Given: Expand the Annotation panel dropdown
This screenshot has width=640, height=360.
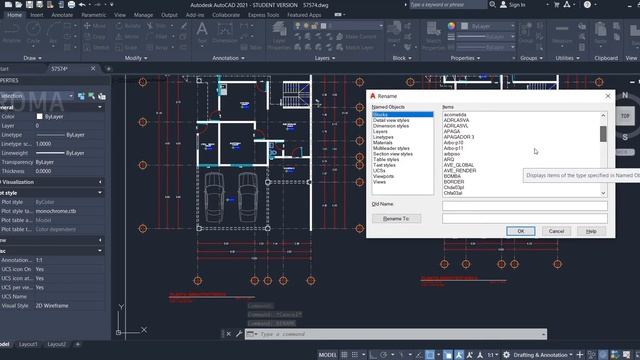Looking at the screenshot, I should (228, 58).
